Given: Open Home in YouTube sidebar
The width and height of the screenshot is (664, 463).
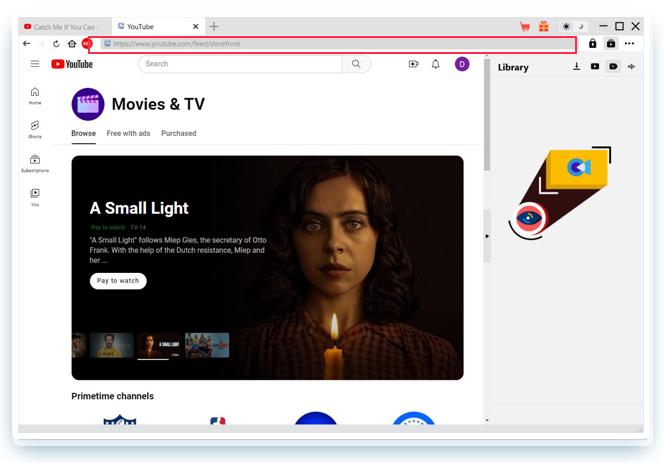Looking at the screenshot, I should 35,96.
